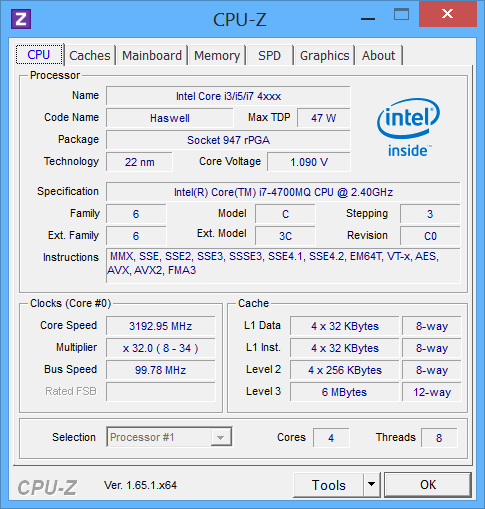Click the L1 Data 4 x 32 KBytes value

345,326
